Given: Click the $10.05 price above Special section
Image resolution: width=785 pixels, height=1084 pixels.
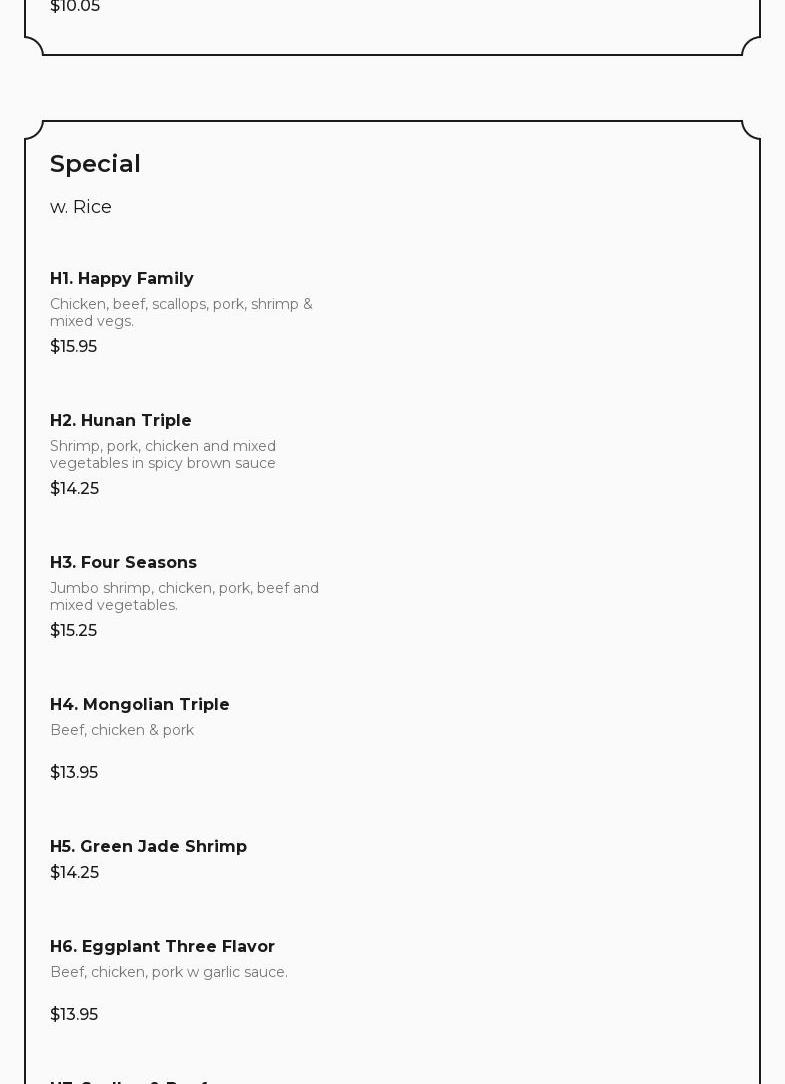Looking at the screenshot, I should click(x=75, y=7).
